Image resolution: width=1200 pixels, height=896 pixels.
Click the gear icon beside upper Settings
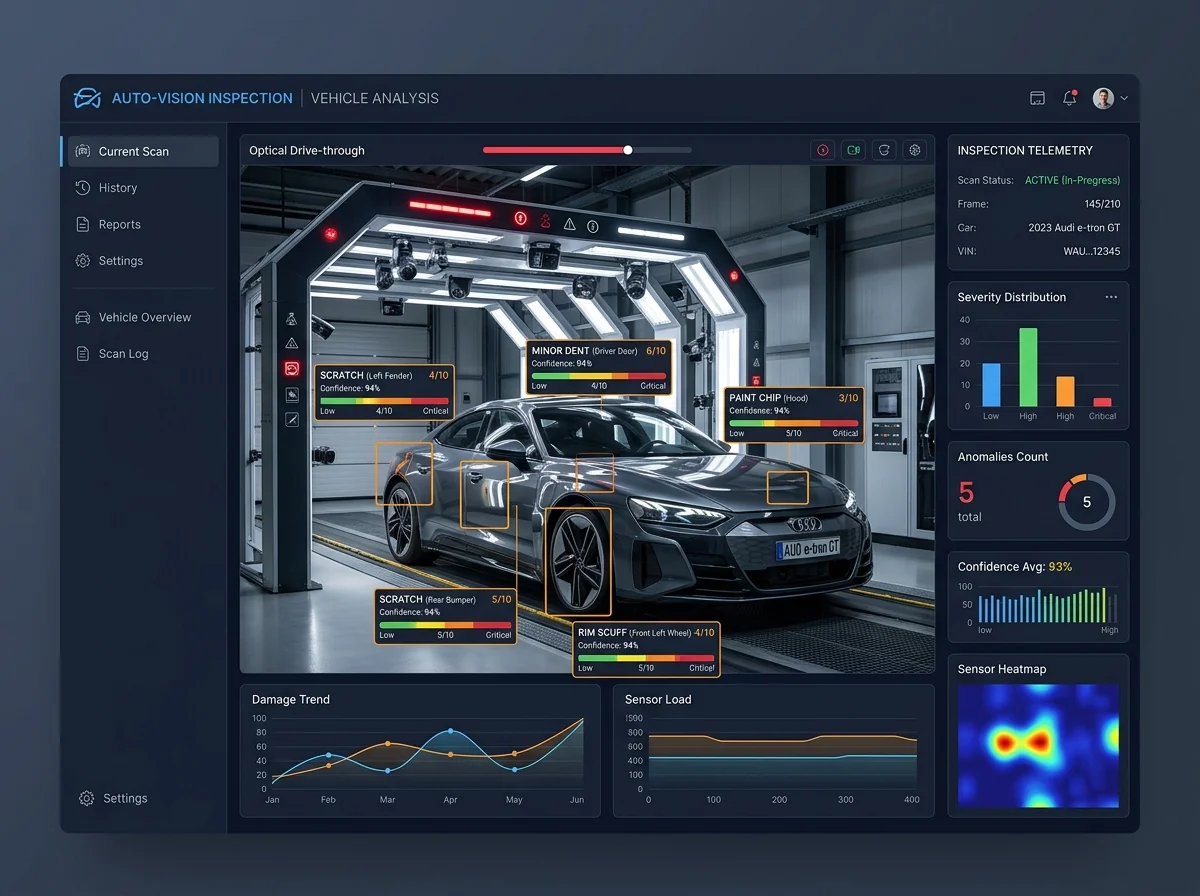click(x=83, y=261)
